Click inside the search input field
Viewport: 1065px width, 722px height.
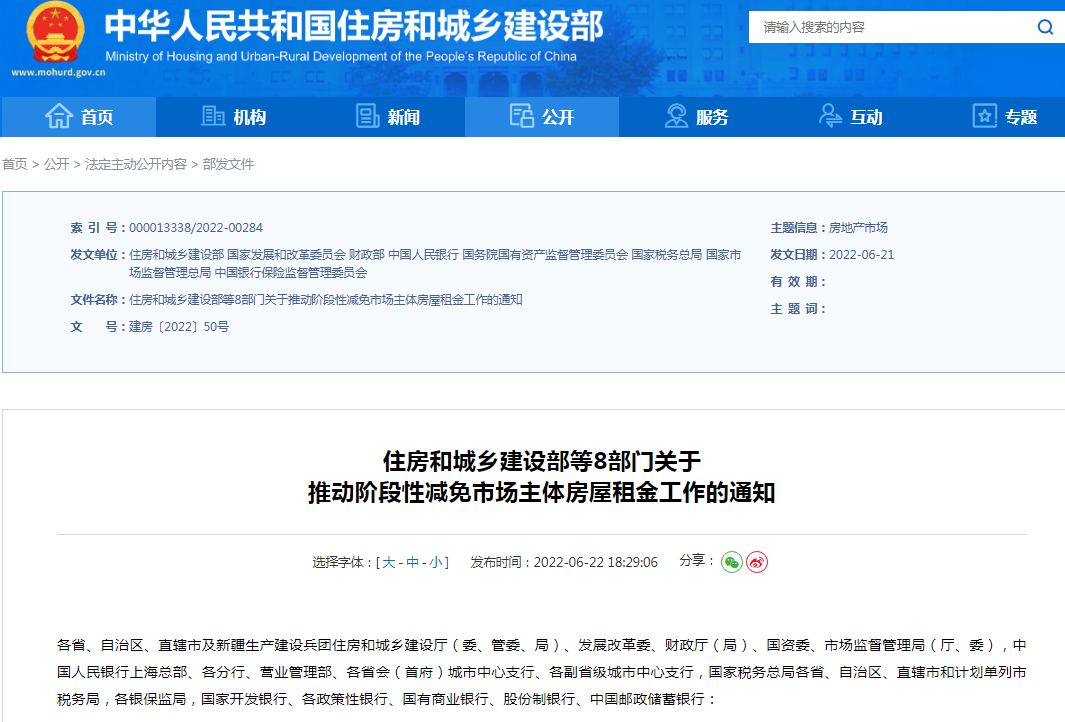880,27
